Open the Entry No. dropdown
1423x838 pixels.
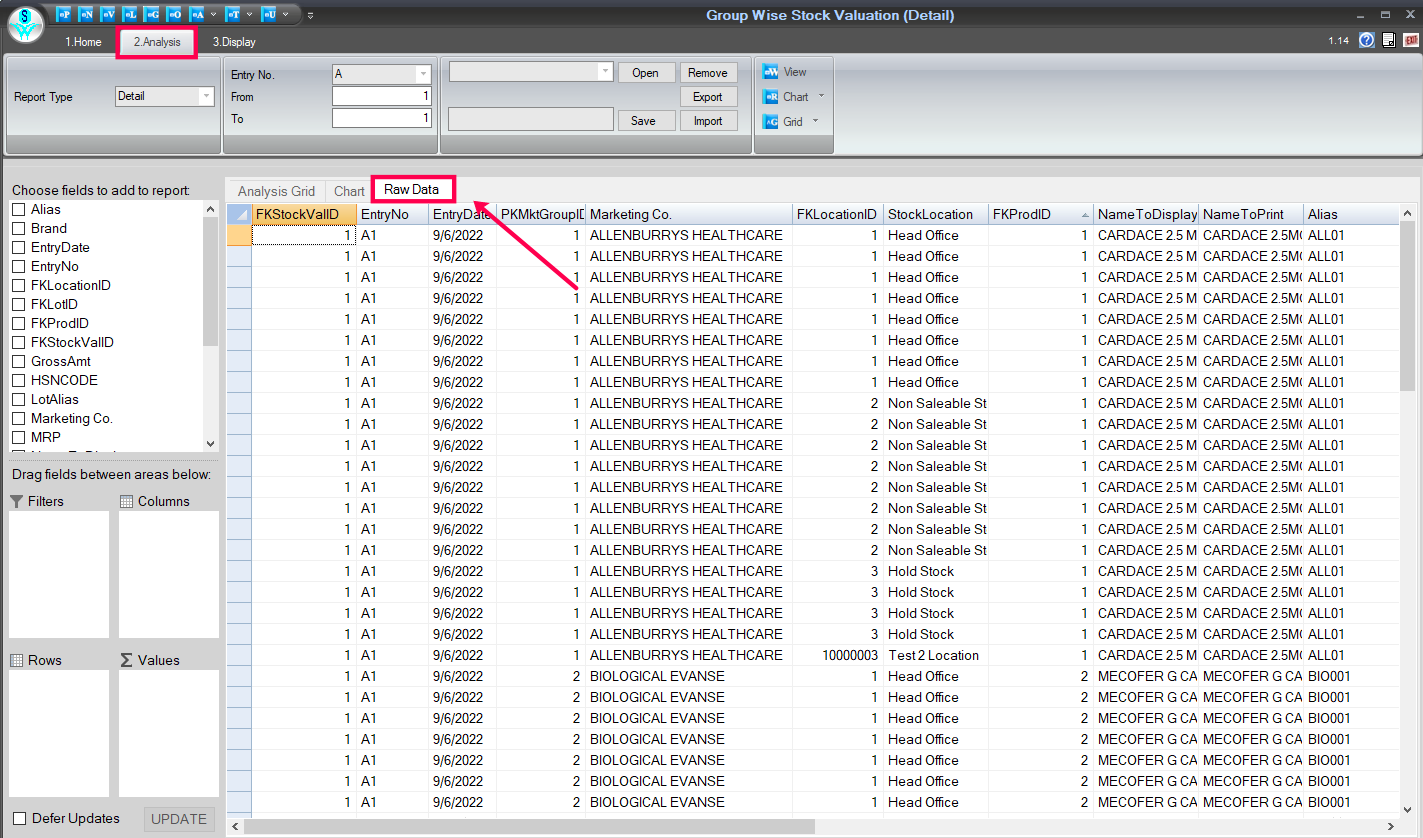click(x=423, y=74)
